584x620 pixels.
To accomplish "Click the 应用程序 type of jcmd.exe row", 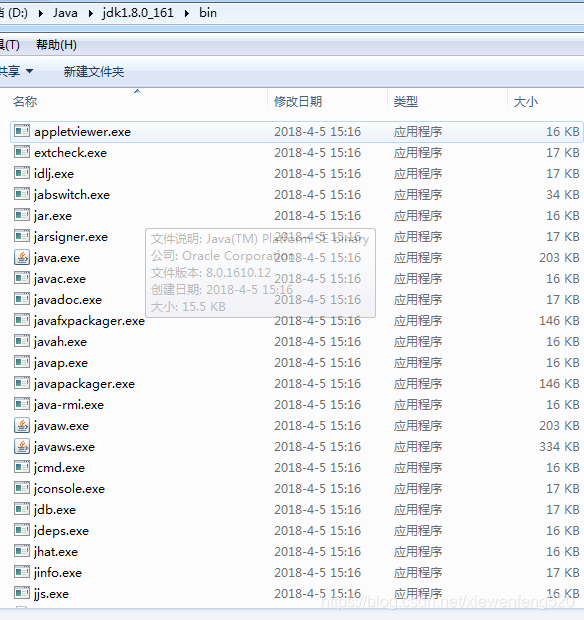I will 418,468.
